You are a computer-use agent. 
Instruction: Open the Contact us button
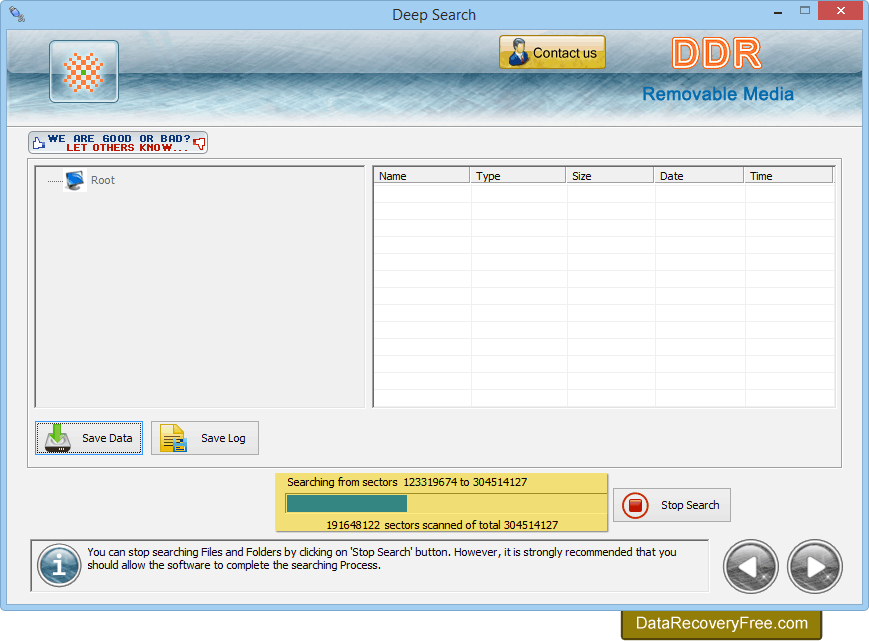pyautogui.click(x=552, y=52)
